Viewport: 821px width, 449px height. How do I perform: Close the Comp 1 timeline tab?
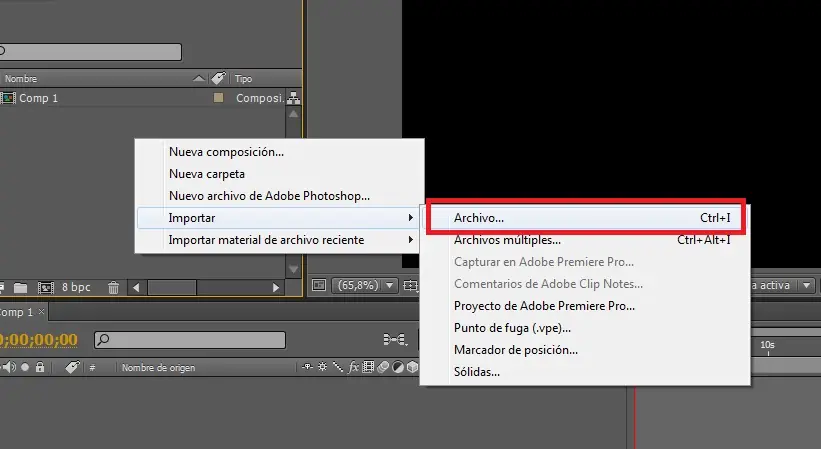(41, 311)
